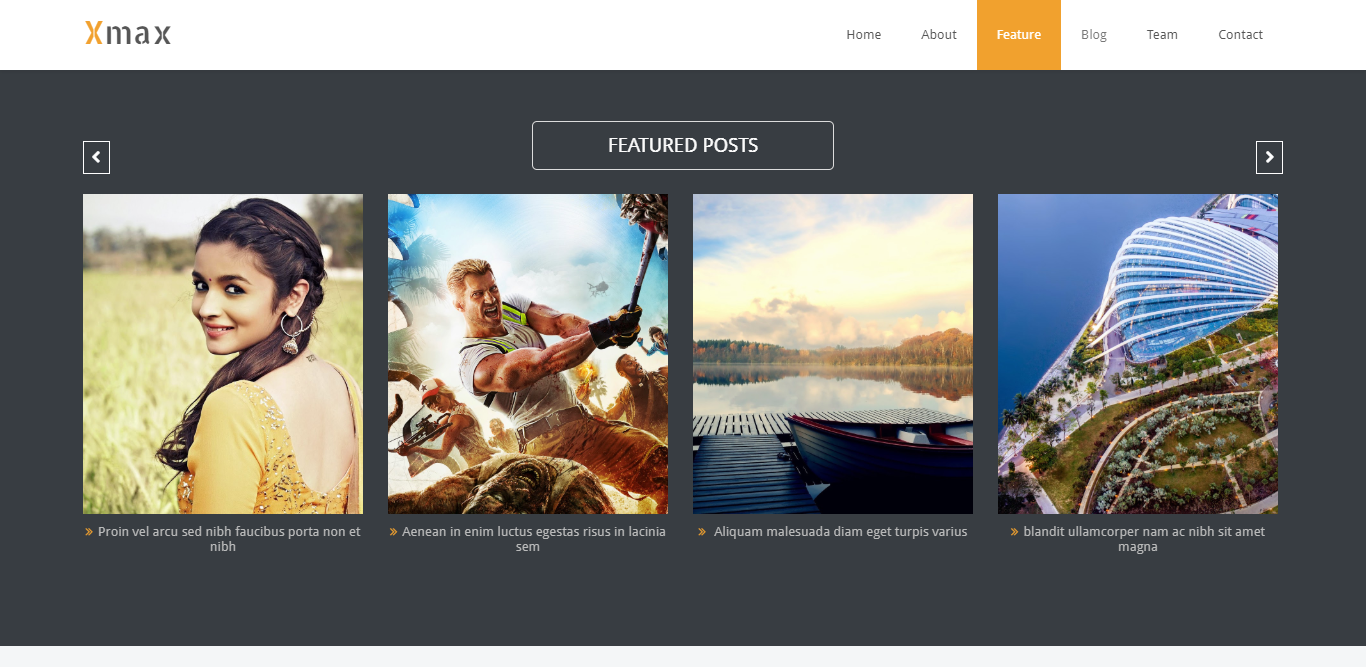Open post 'blandit ullamcorper nam ac nibh'
The height and width of the screenshot is (667, 1366).
(1144, 539)
